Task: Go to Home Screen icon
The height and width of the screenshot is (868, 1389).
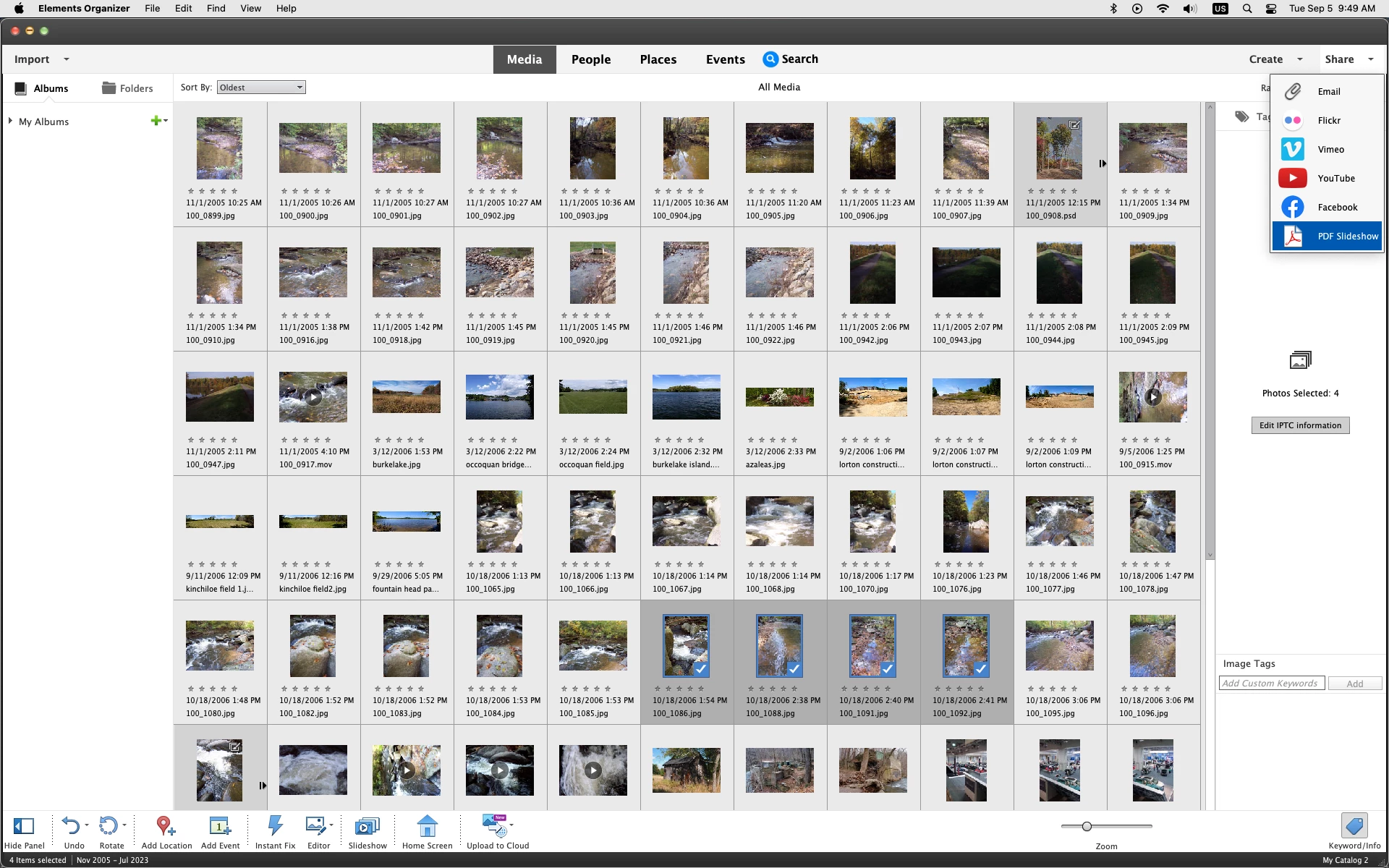Action: (x=427, y=826)
